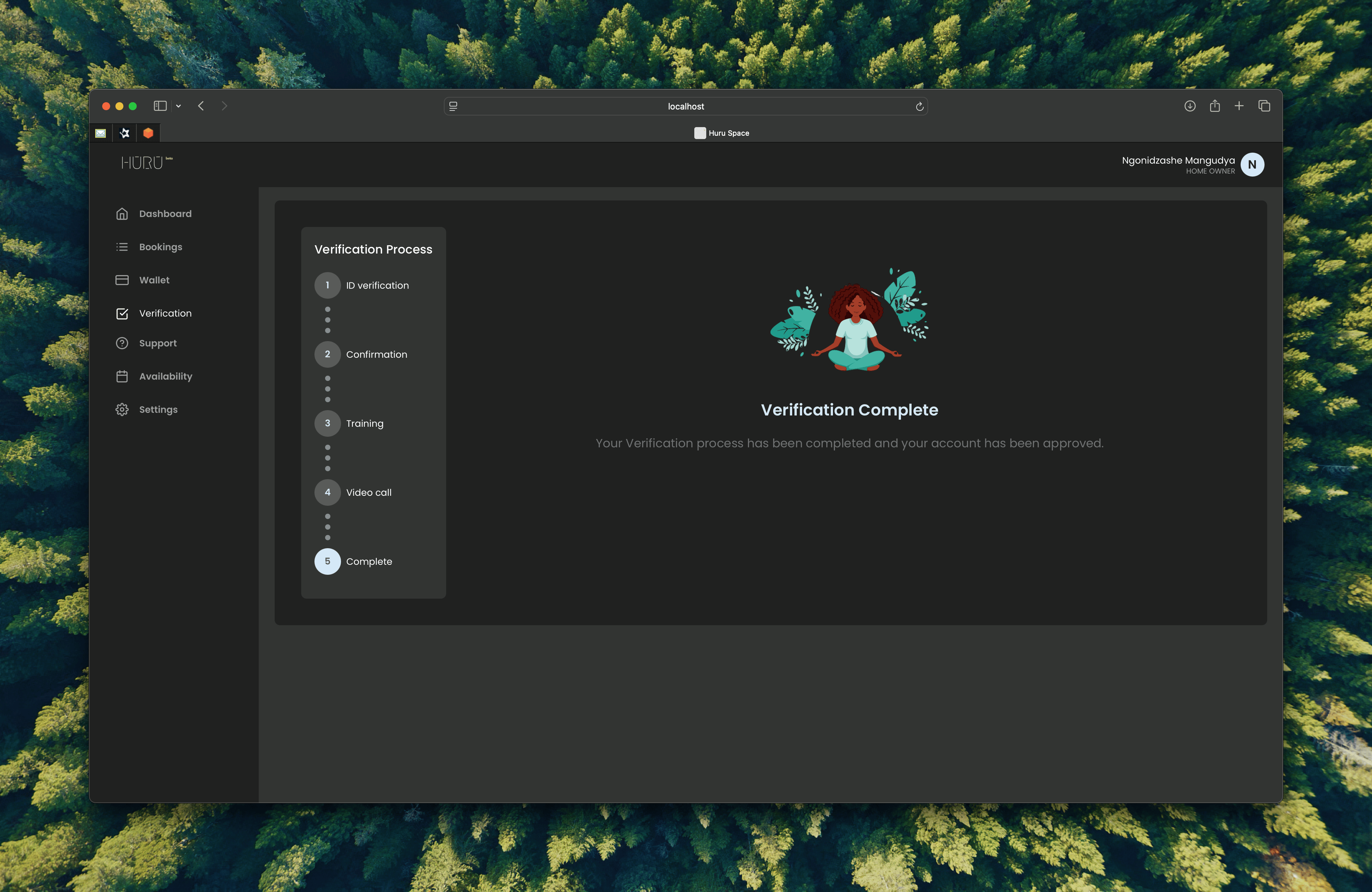The width and height of the screenshot is (1372, 892).
Task: Click the Bookings list icon
Action: tap(122, 247)
